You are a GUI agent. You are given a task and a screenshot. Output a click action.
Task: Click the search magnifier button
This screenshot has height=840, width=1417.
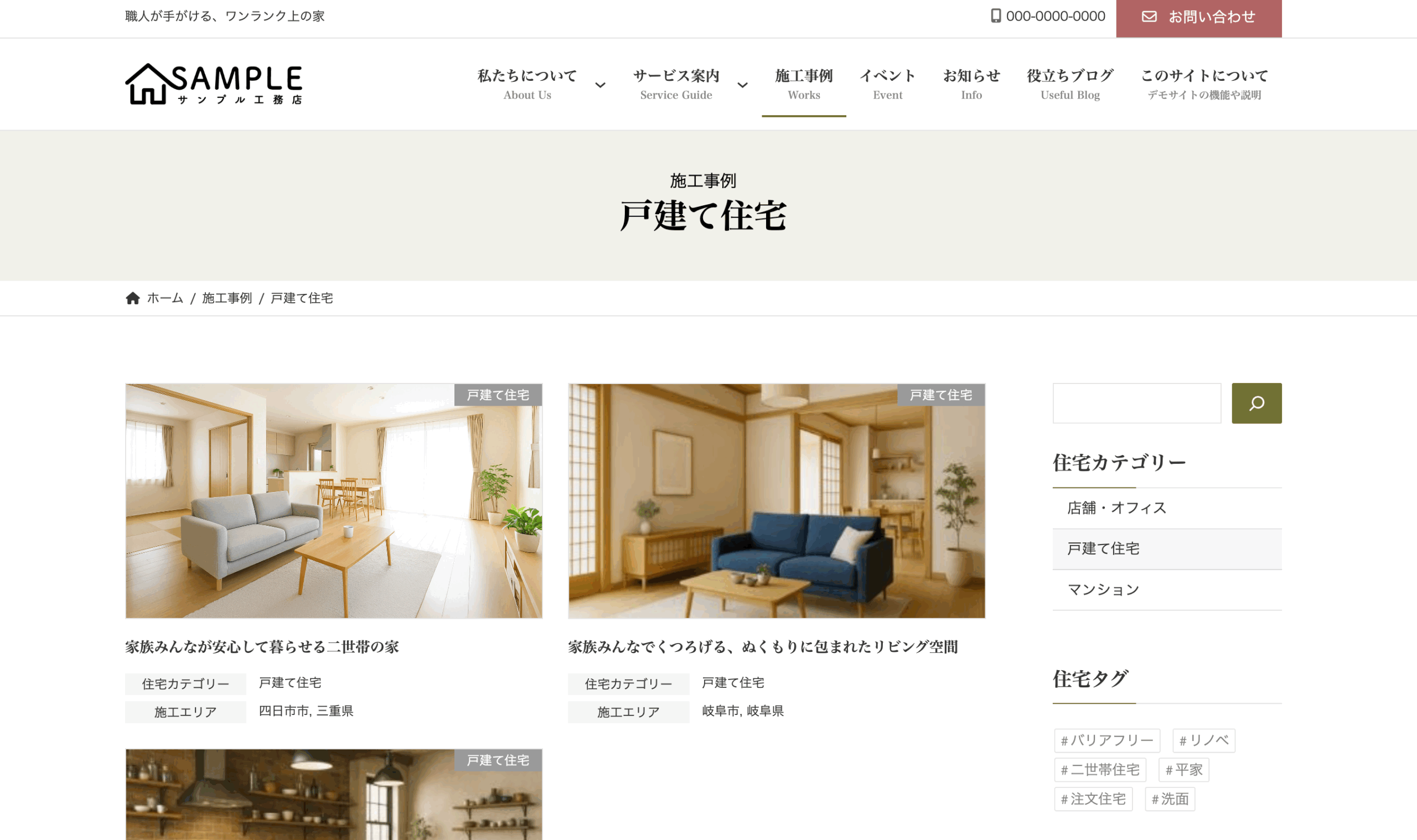(x=1256, y=403)
